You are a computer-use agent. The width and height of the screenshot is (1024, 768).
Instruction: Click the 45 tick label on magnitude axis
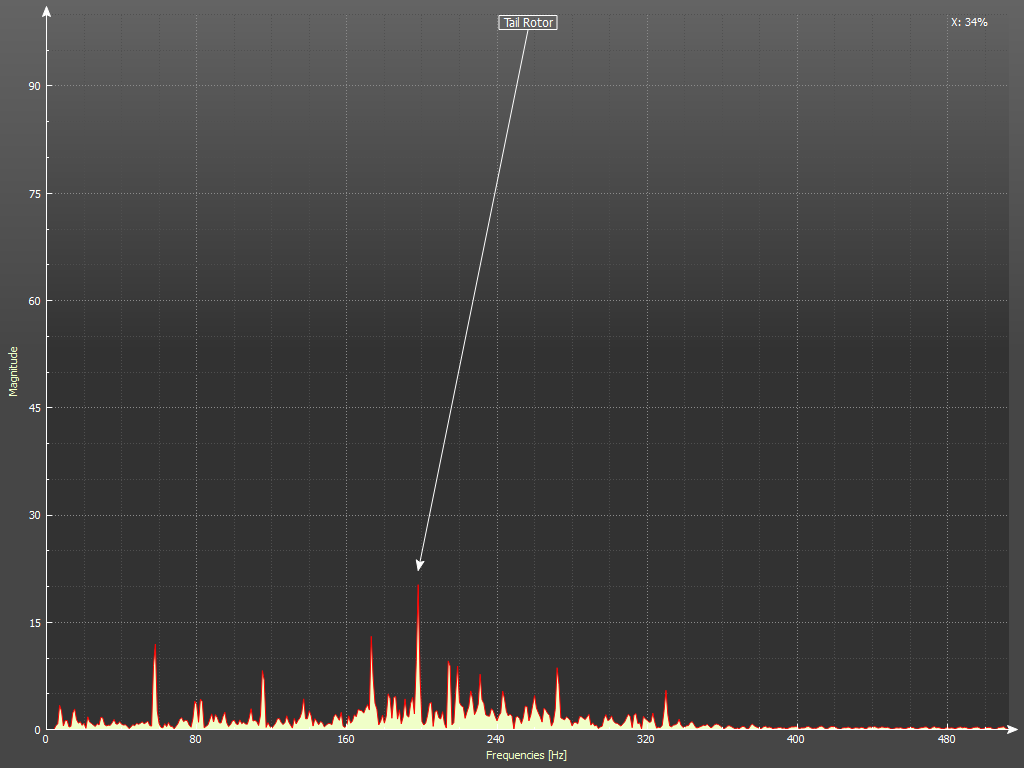point(34,408)
